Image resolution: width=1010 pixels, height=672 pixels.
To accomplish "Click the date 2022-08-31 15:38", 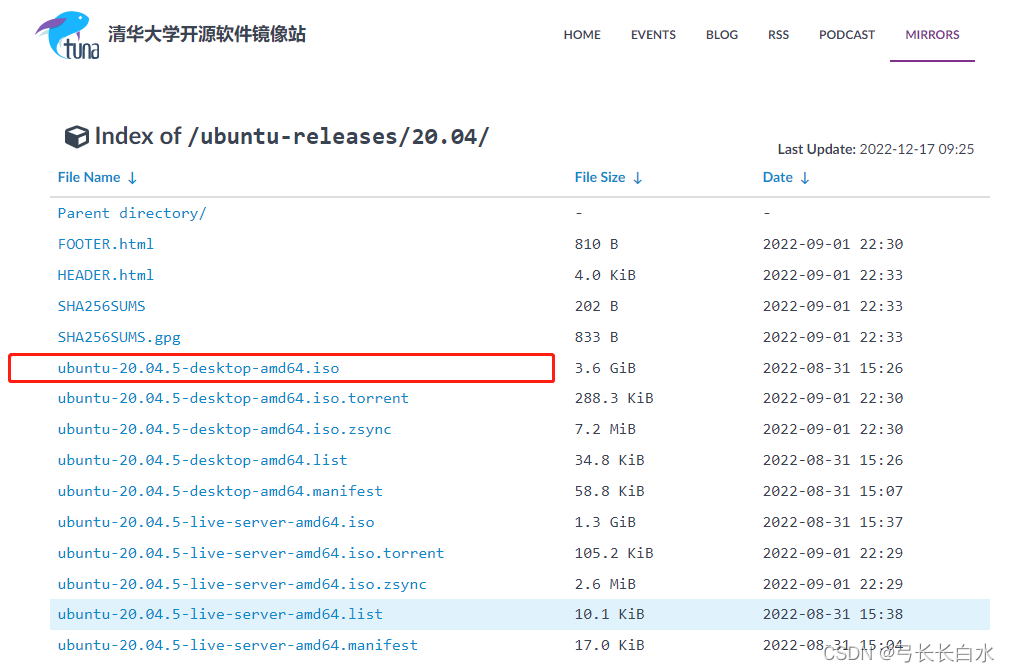I will (x=833, y=614).
